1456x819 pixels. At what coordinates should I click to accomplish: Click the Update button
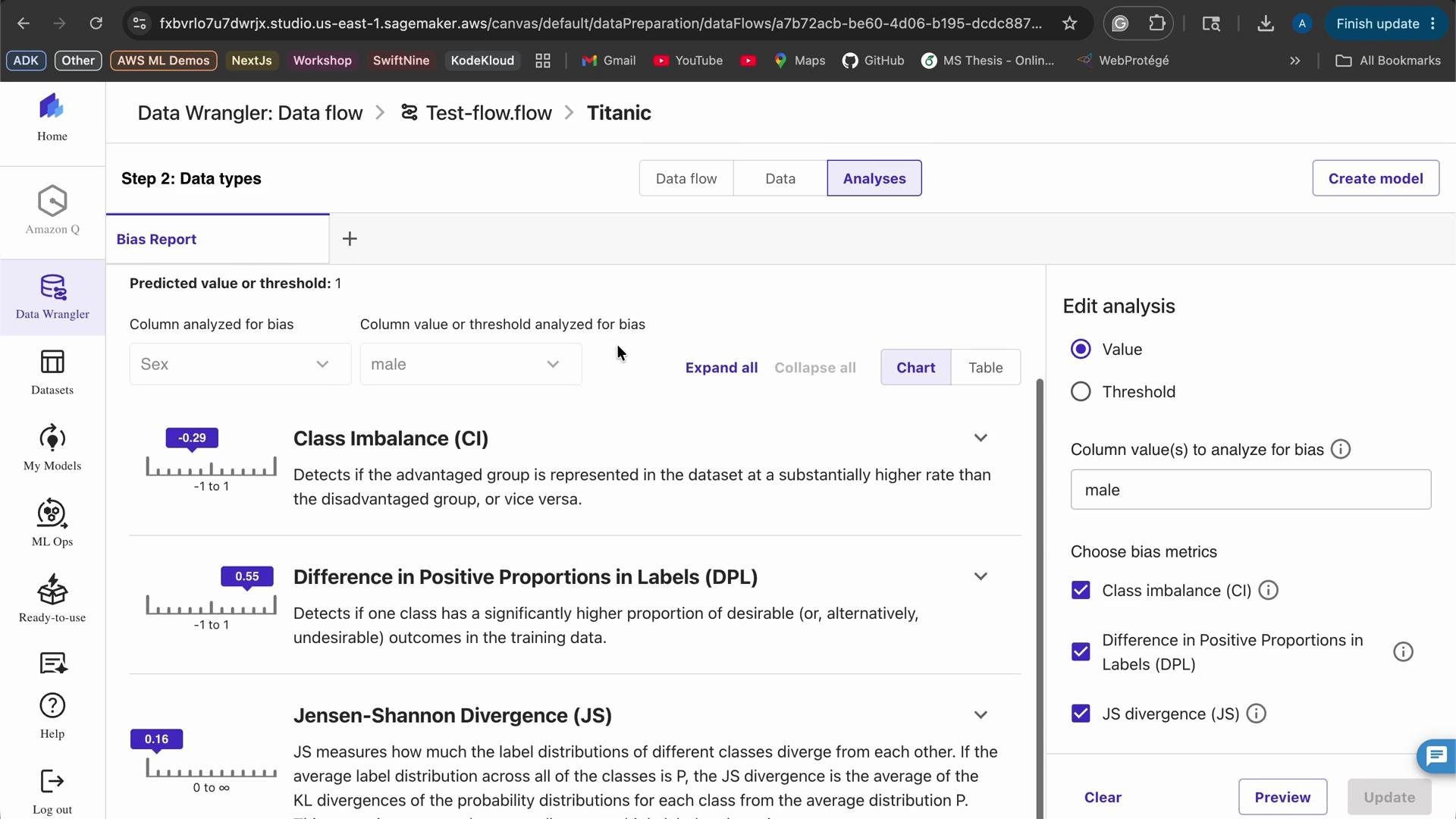pyautogui.click(x=1389, y=797)
